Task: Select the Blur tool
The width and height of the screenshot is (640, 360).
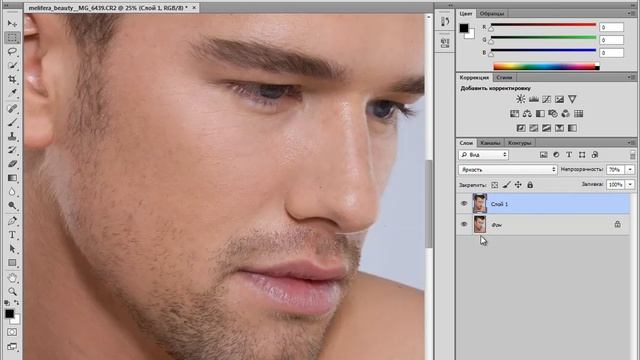Action: click(x=12, y=192)
